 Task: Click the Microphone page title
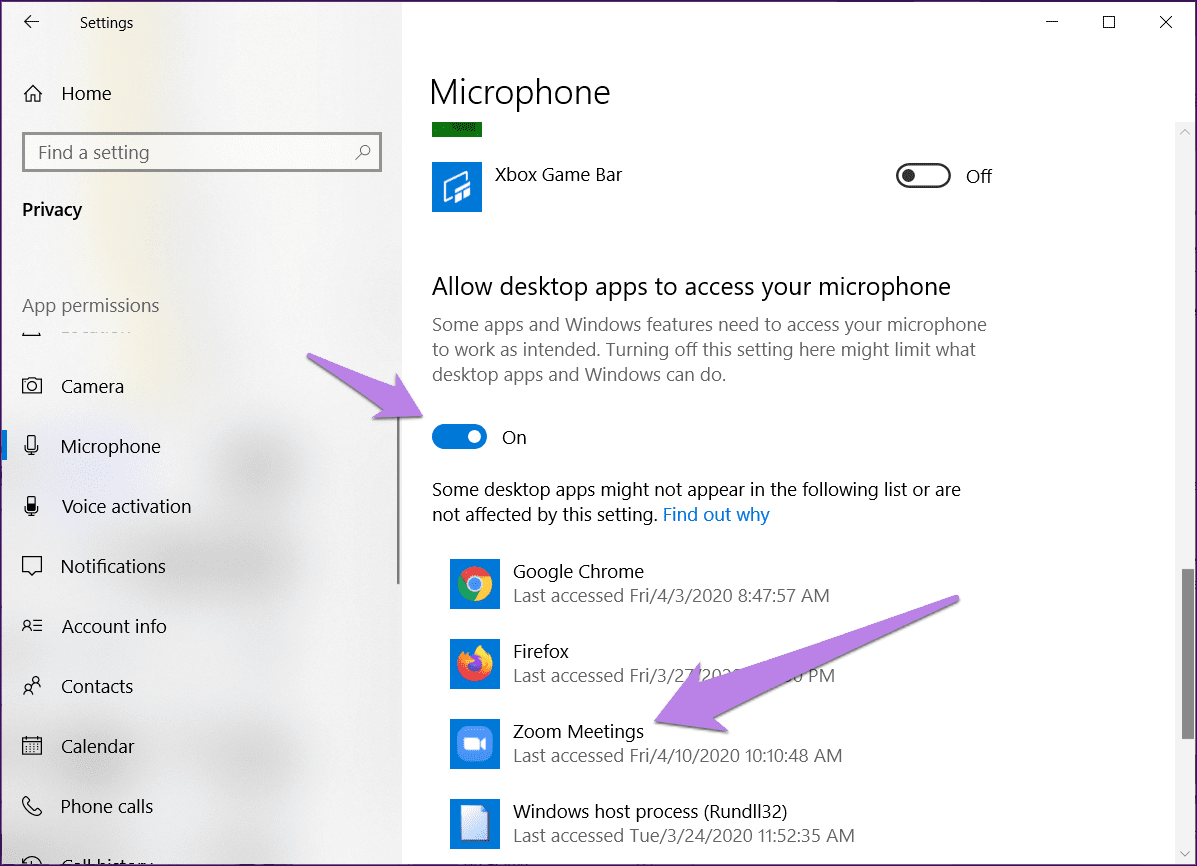[x=520, y=93]
